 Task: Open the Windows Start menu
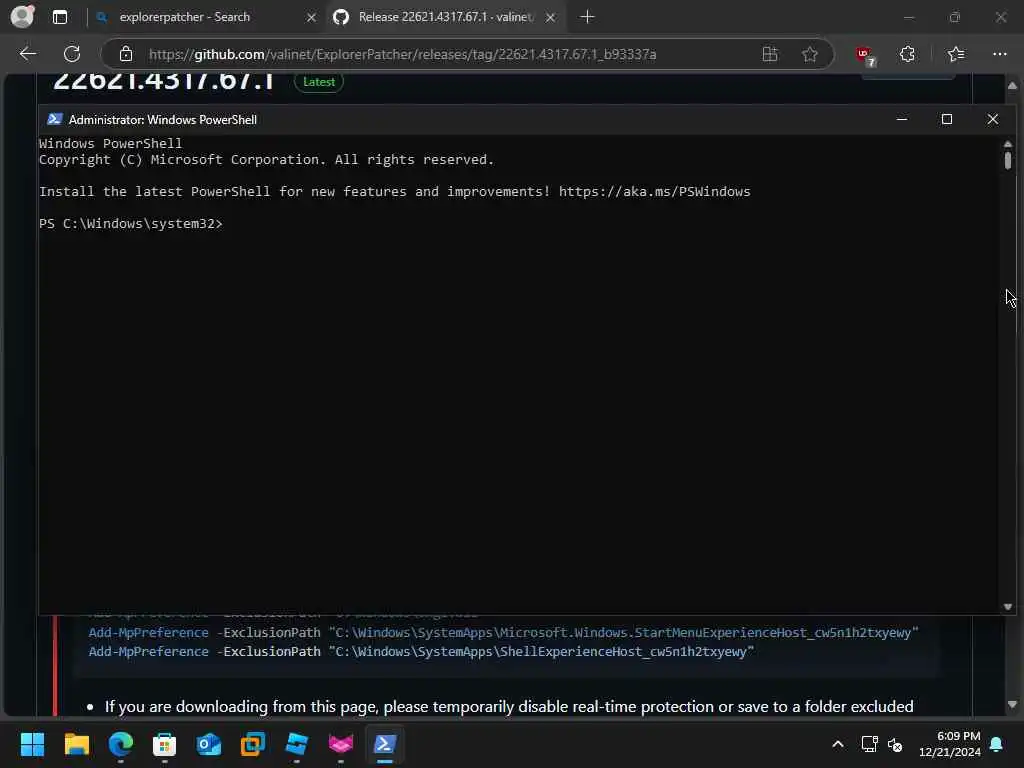tap(32, 744)
